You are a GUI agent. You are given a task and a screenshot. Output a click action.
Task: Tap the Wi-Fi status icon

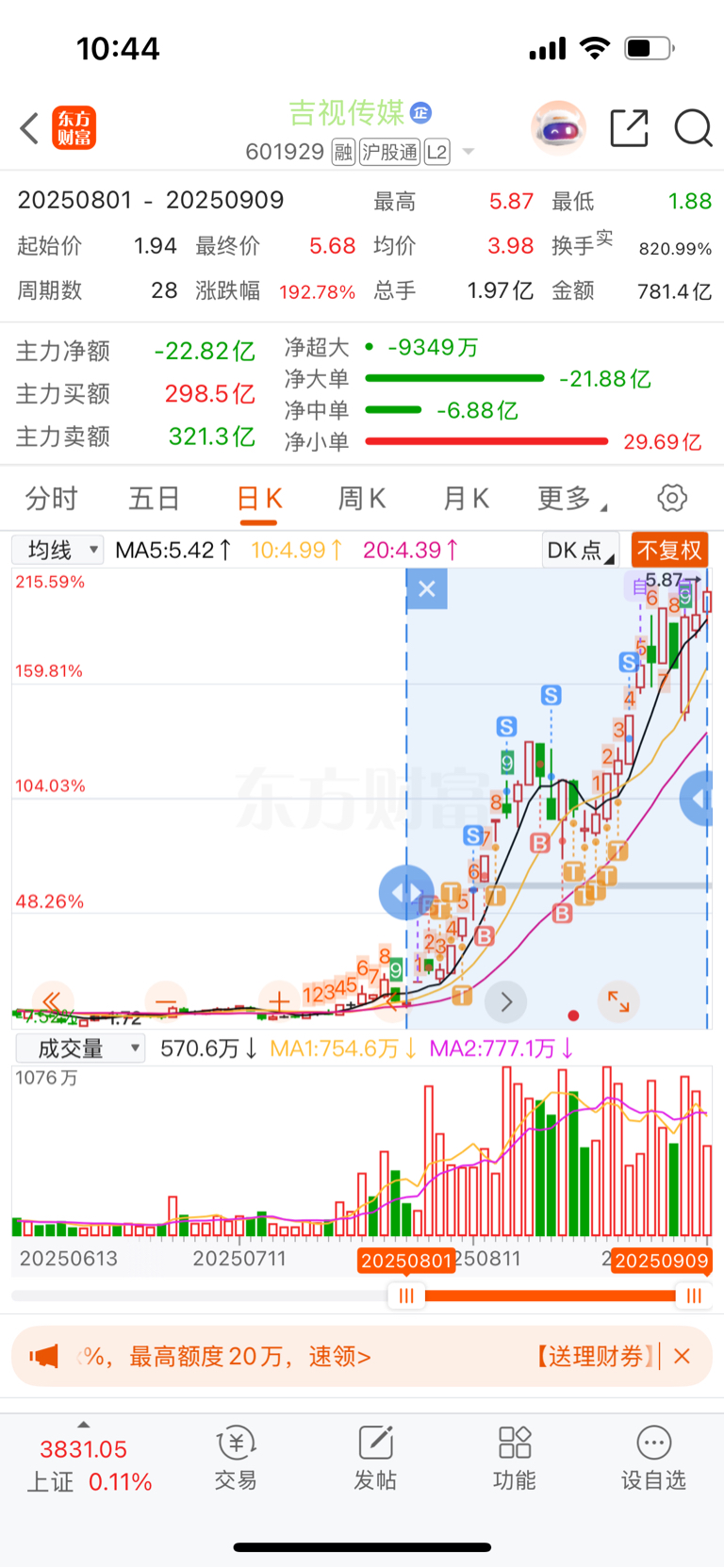coord(595,48)
